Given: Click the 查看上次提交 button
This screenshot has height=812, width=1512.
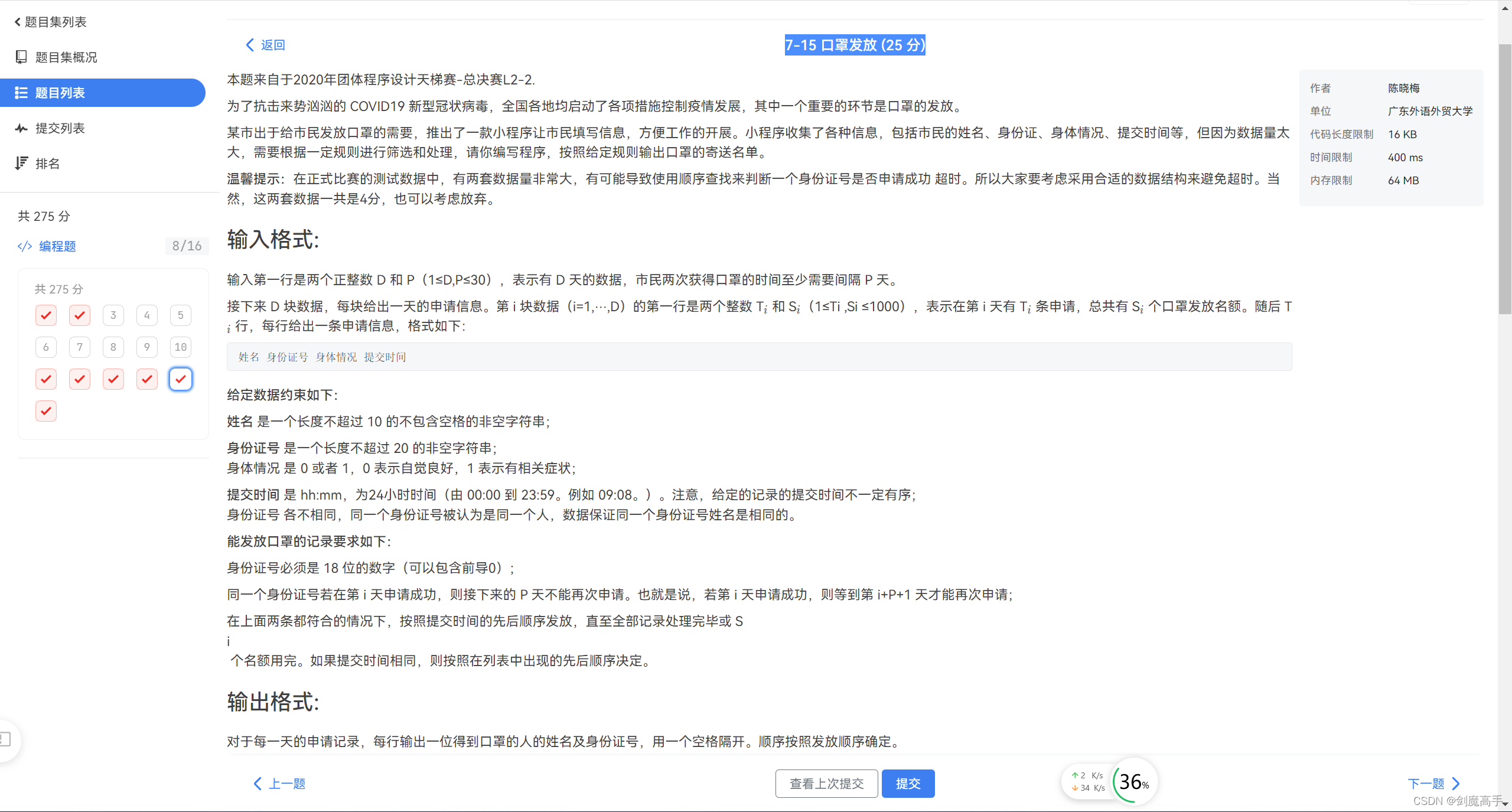Looking at the screenshot, I should [826, 783].
